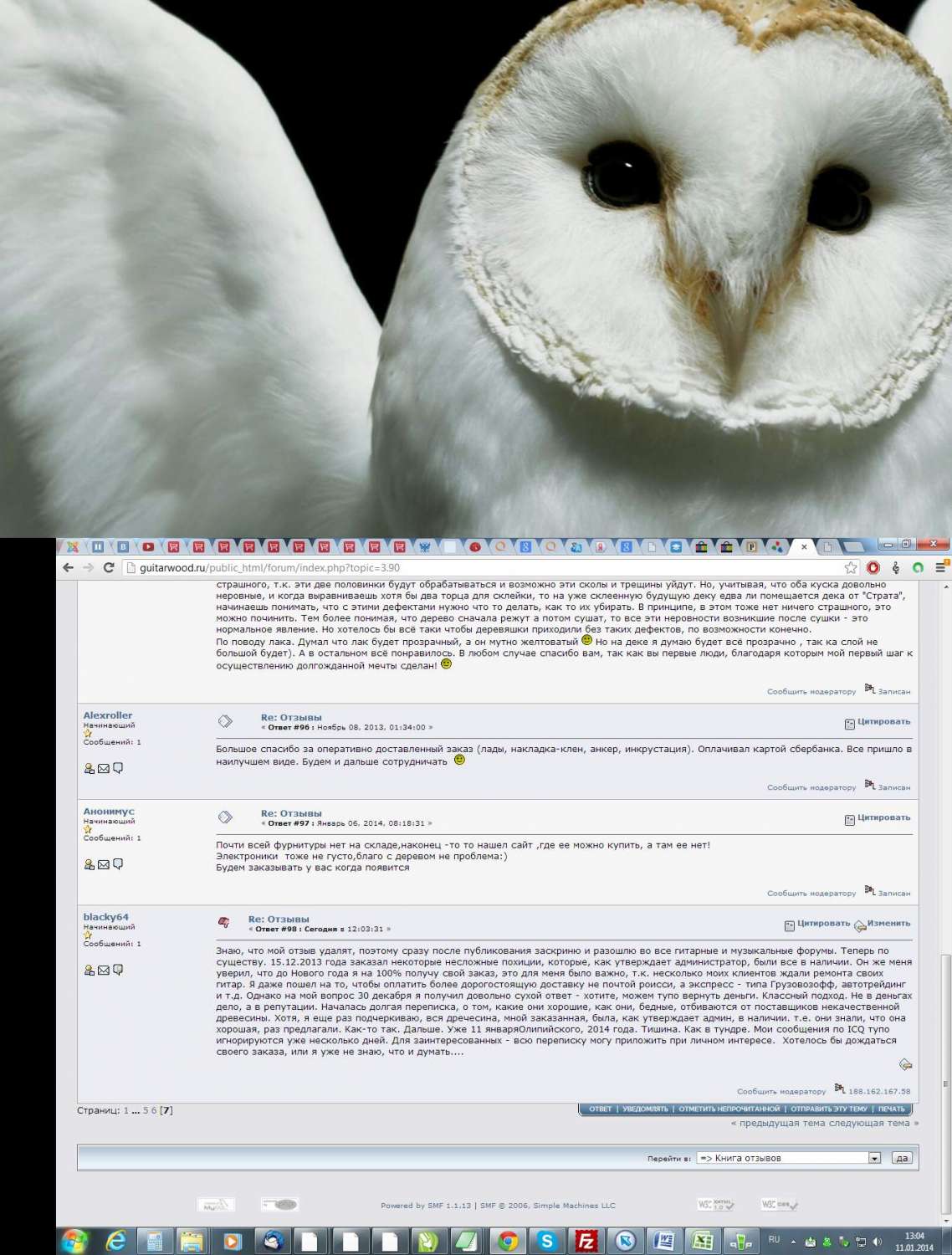Click the address bar showing guitarwood.ru
952x1255 pixels.
(485, 567)
